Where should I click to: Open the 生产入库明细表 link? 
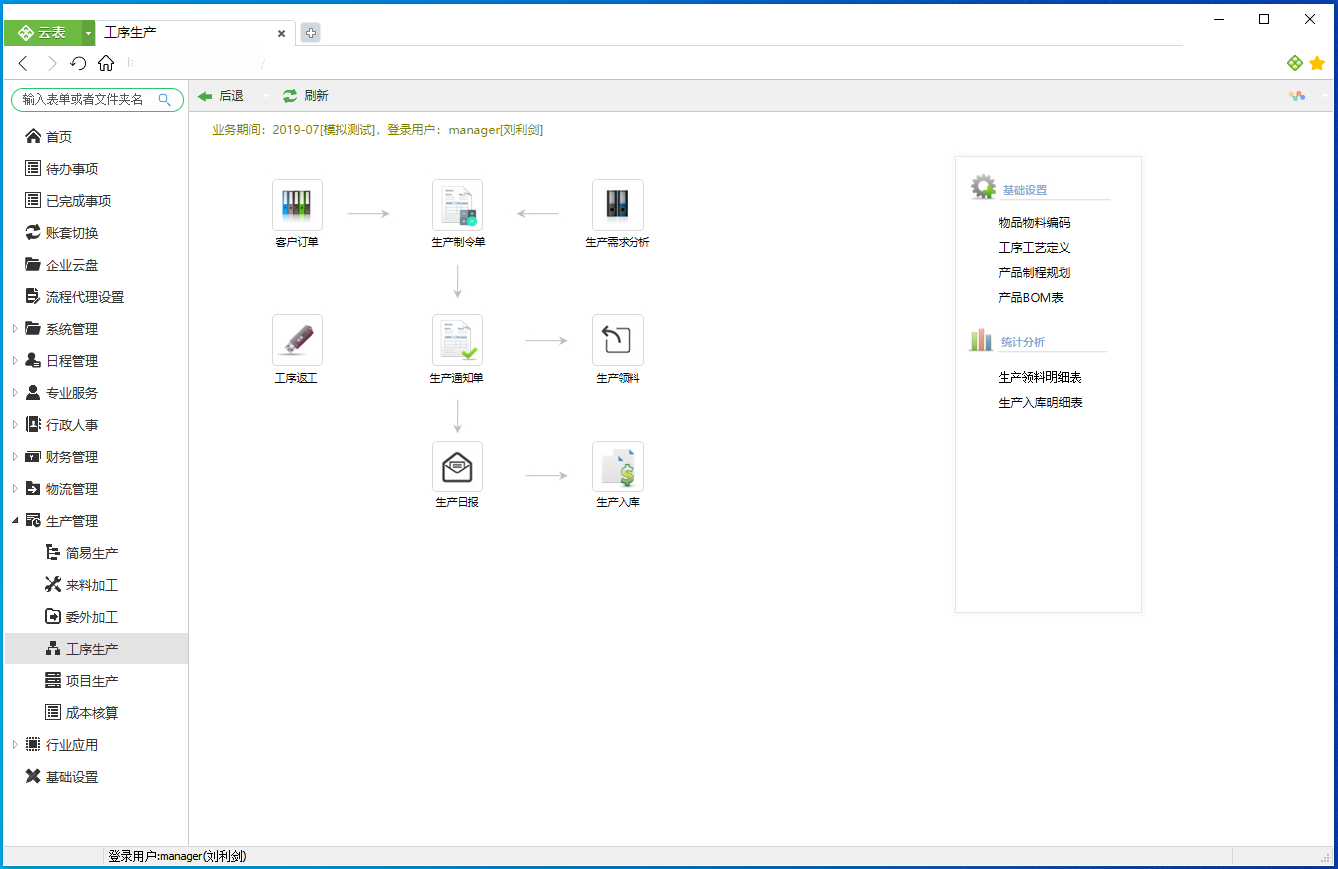1040,403
